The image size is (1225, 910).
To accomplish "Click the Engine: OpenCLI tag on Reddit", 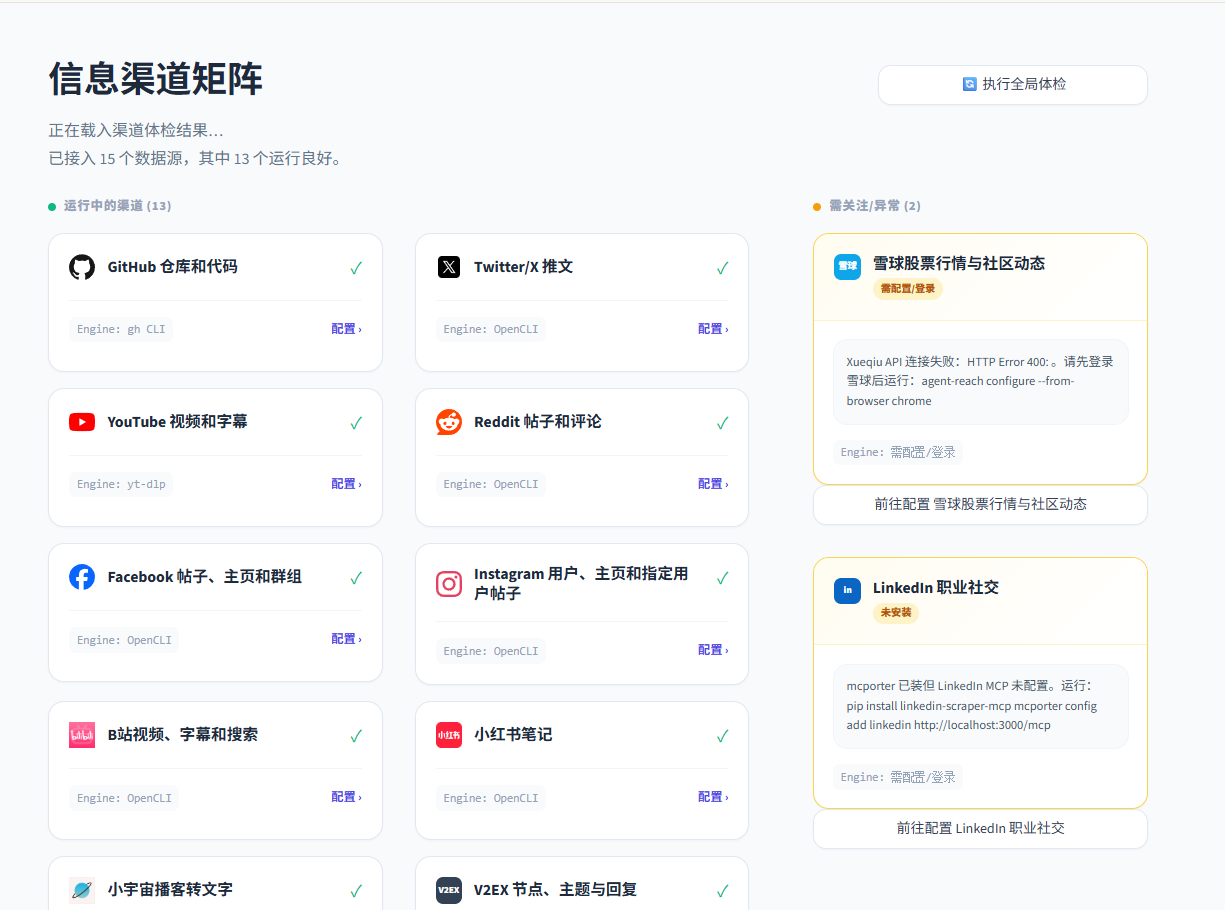I will (491, 484).
